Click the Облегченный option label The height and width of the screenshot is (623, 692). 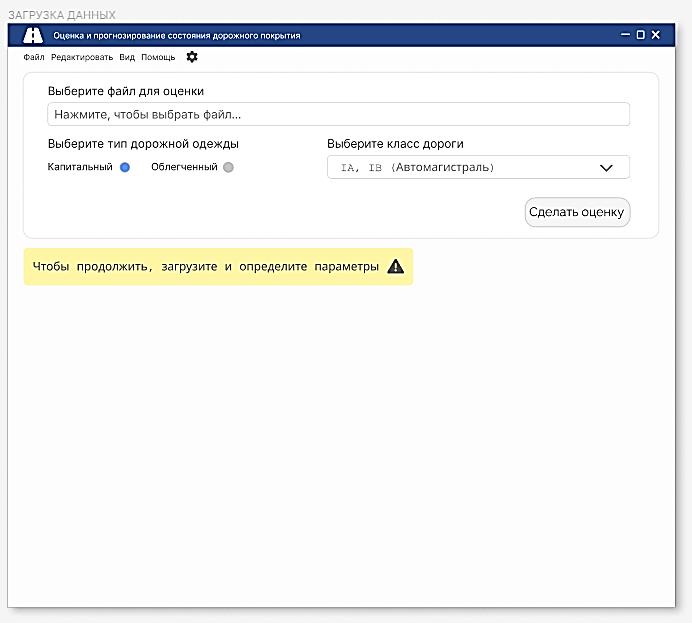(184, 167)
